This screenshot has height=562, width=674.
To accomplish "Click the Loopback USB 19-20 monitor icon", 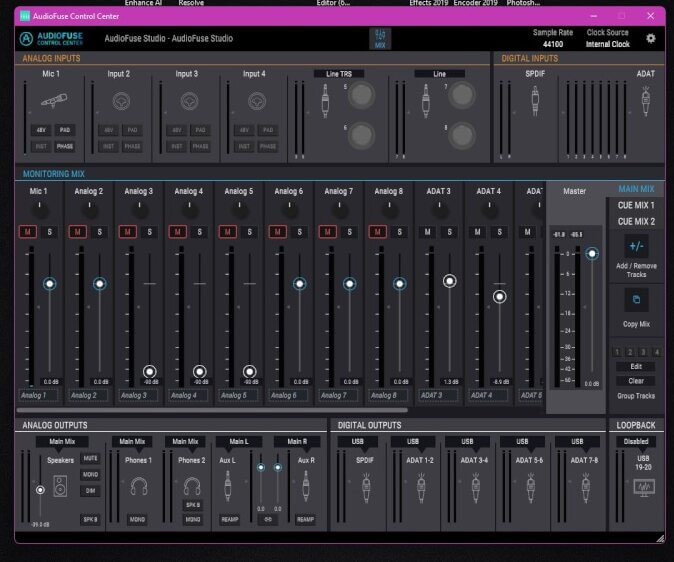I will pyautogui.click(x=644, y=488).
